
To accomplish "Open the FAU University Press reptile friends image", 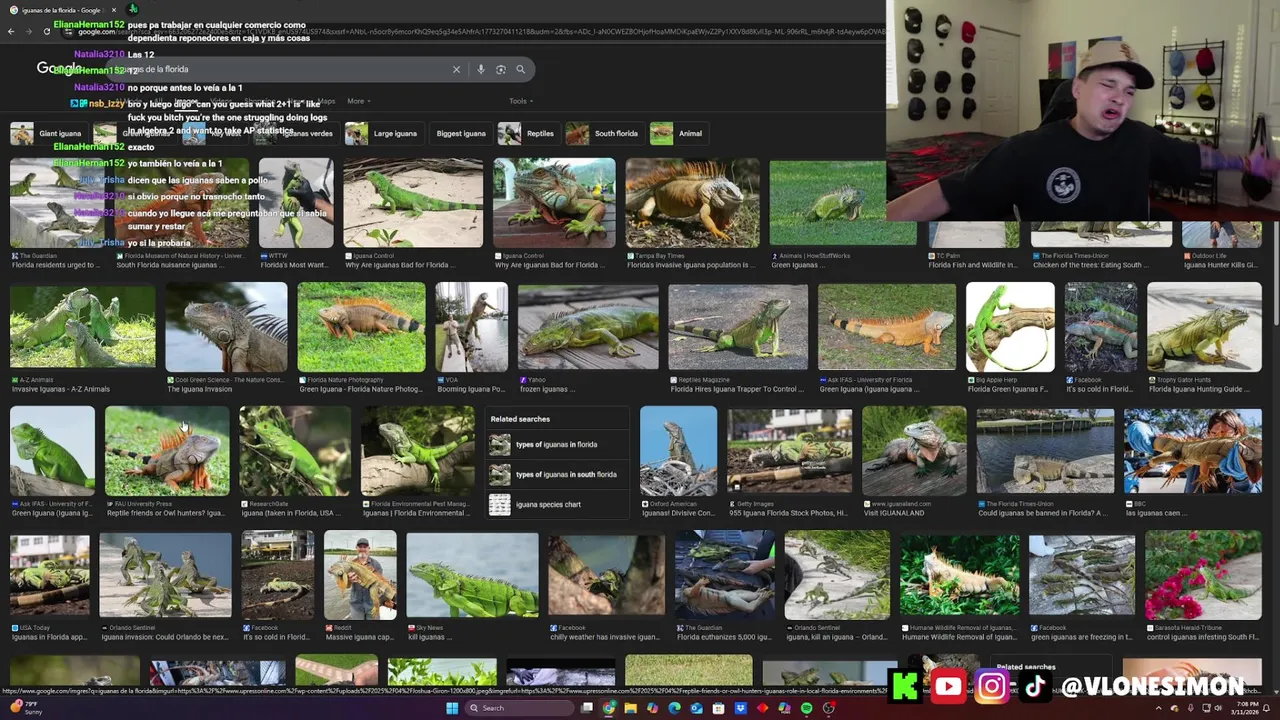I will click(167, 450).
